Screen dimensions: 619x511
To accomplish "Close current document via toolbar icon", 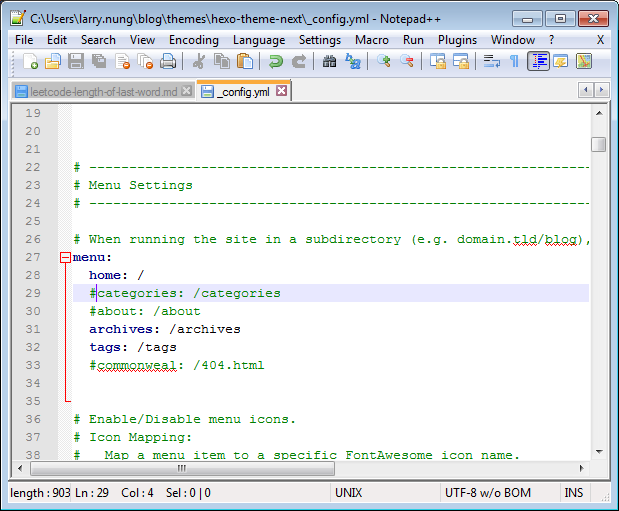I will [x=122, y=62].
